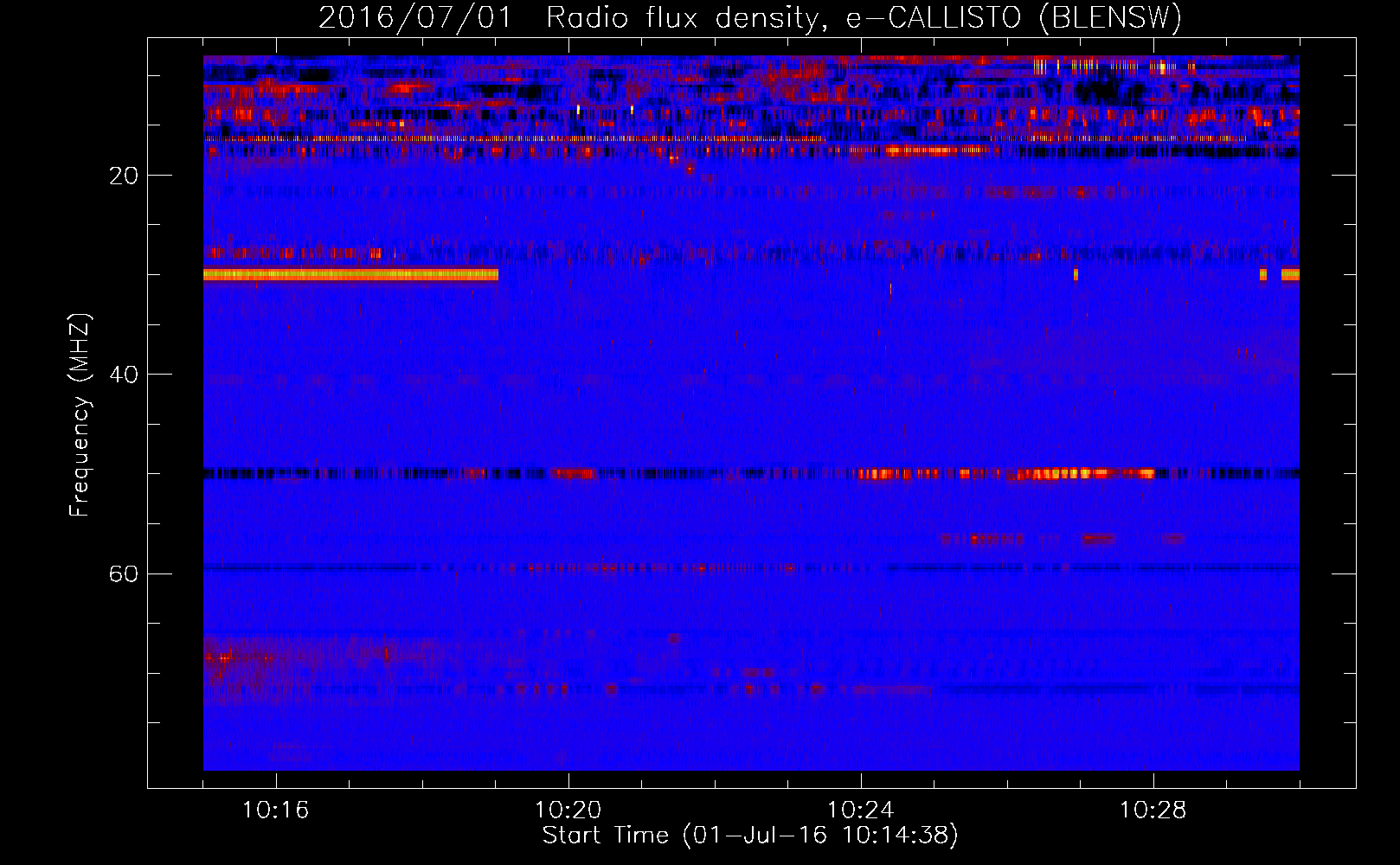Viewport: 1400px width, 865px height.
Task: Click the long yellow emission band near 30 MHz
Action: [x=350, y=274]
